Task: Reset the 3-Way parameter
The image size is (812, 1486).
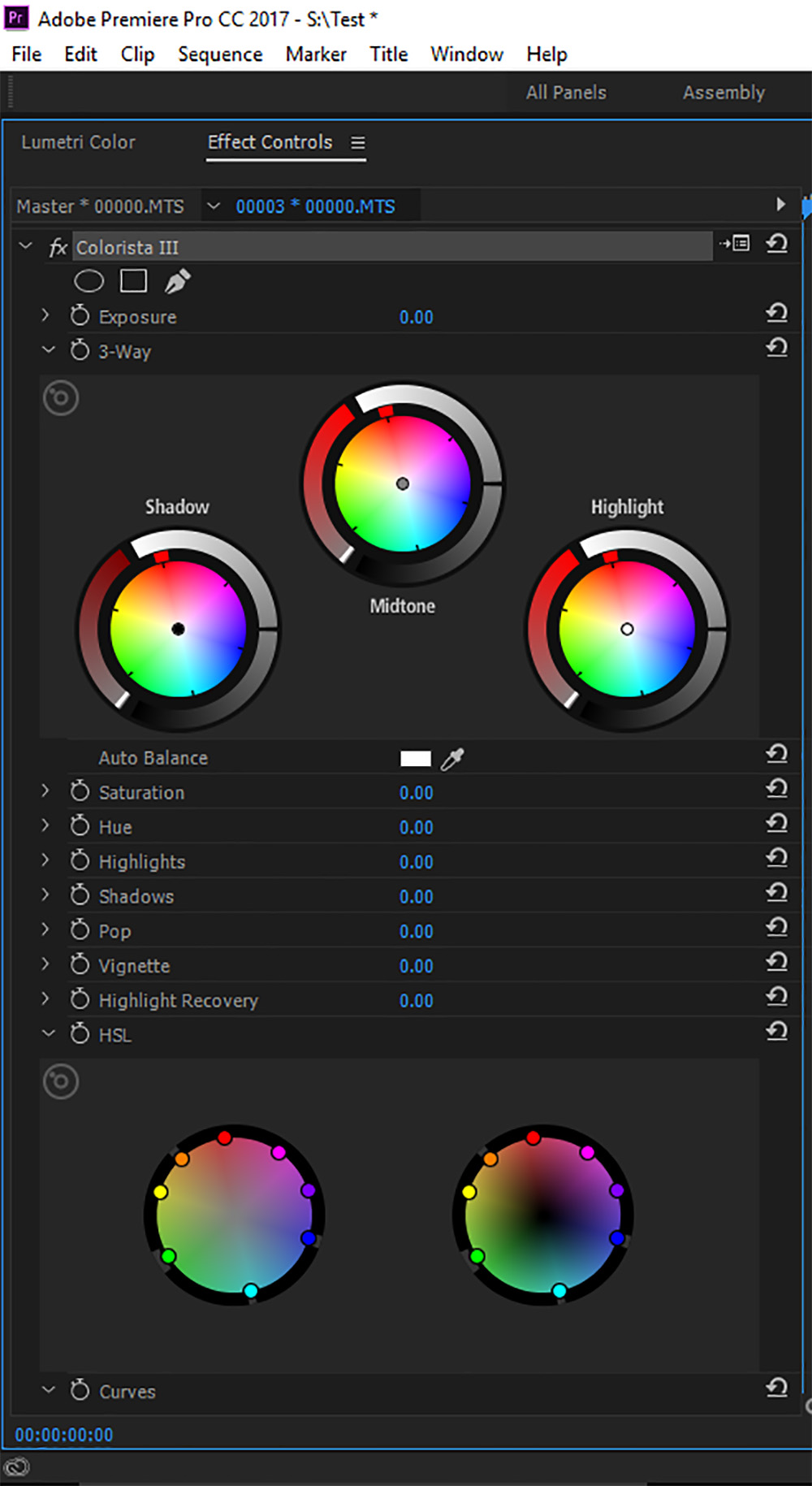Action: (776, 348)
